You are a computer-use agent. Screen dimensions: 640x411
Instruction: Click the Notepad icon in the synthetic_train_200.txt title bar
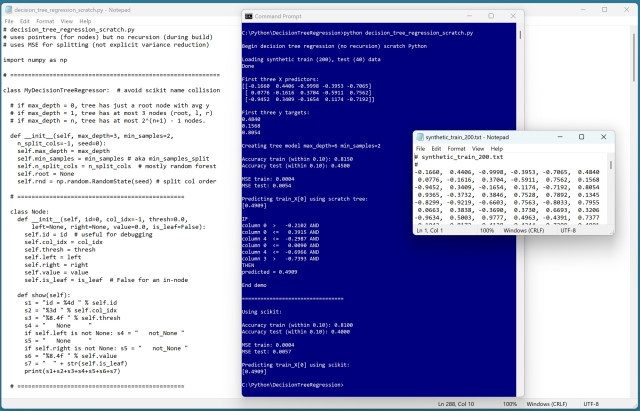pos(421,137)
